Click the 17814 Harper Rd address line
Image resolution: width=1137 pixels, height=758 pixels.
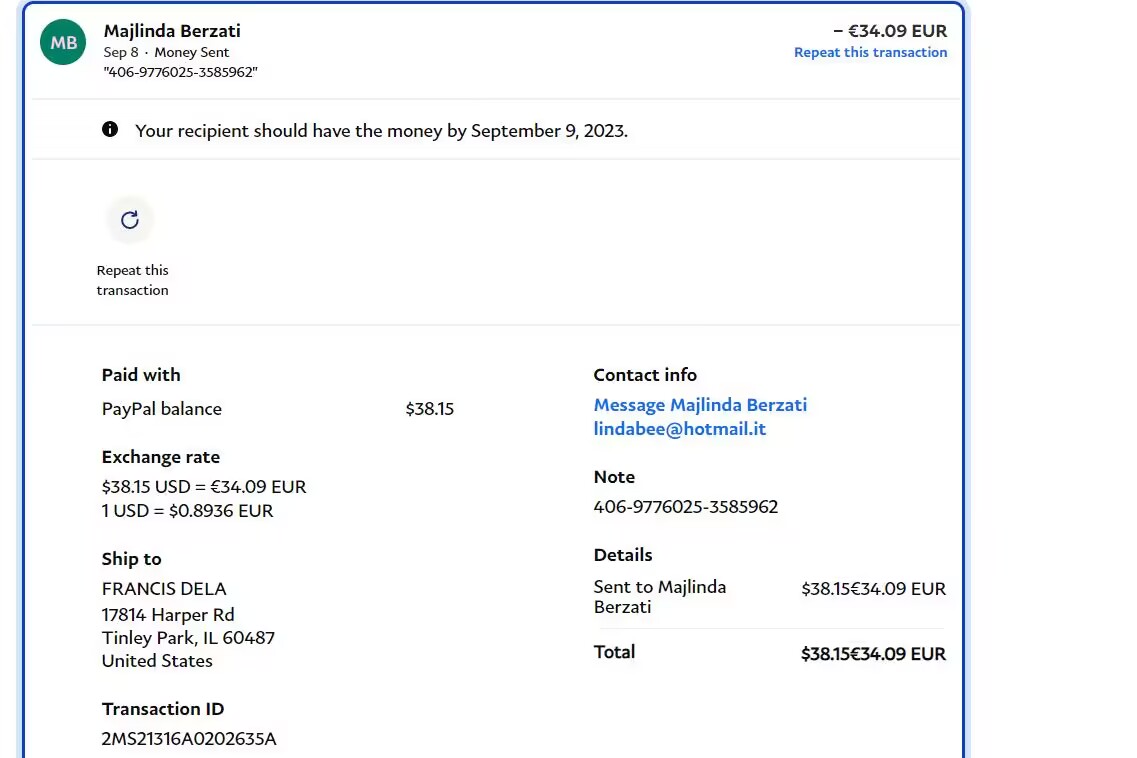[x=168, y=615]
